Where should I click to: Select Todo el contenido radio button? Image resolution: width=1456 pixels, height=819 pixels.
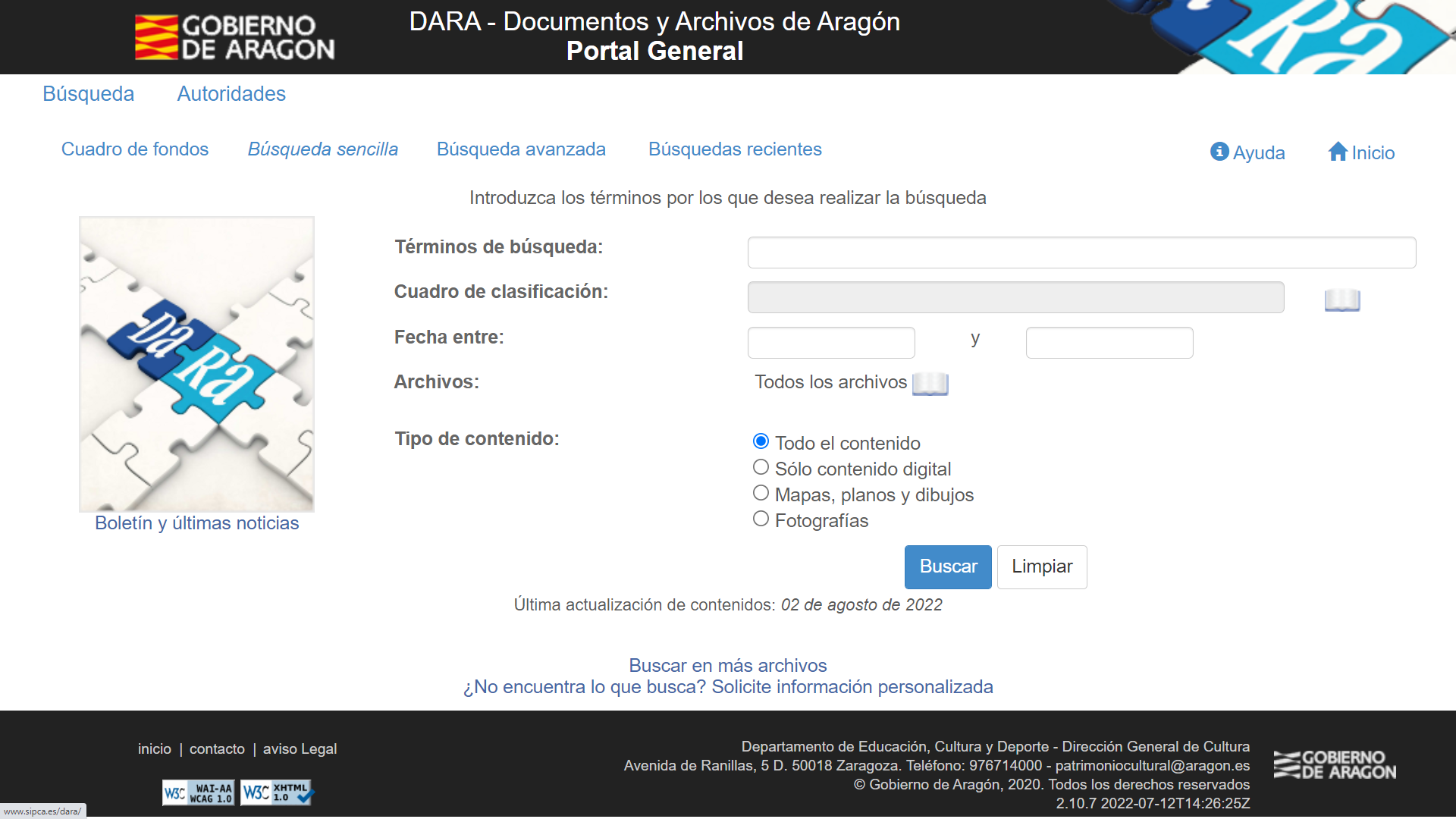761,441
